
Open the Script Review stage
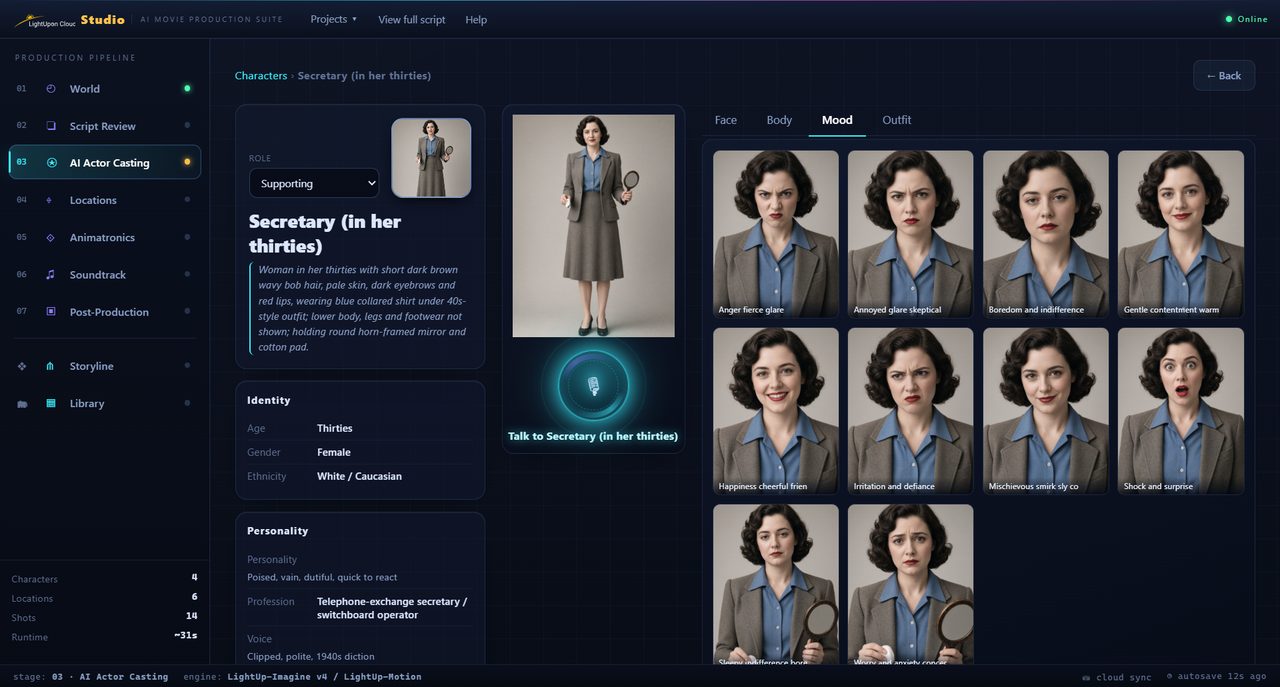(x=104, y=126)
